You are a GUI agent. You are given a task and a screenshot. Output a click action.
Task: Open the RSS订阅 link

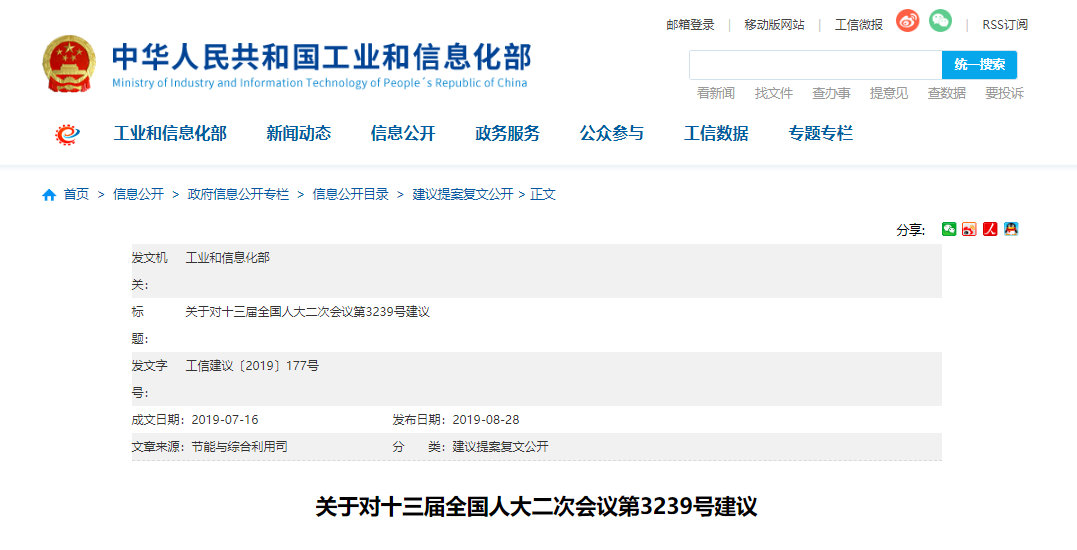coord(1004,25)
